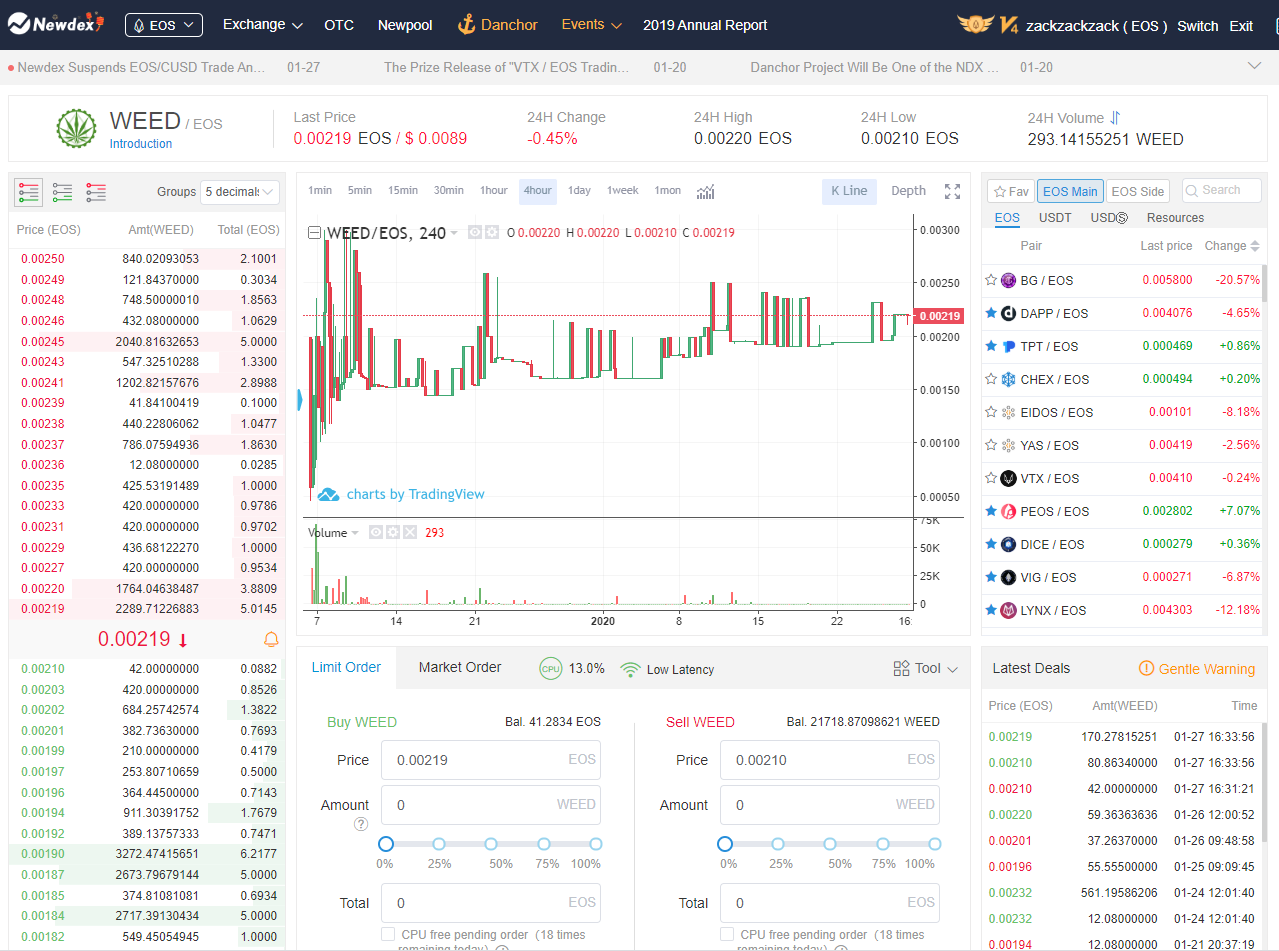The width and height of the screenshot is (1279, 951).
Task: Favorite the BG / EOS pair star
Action: (991, 280)
